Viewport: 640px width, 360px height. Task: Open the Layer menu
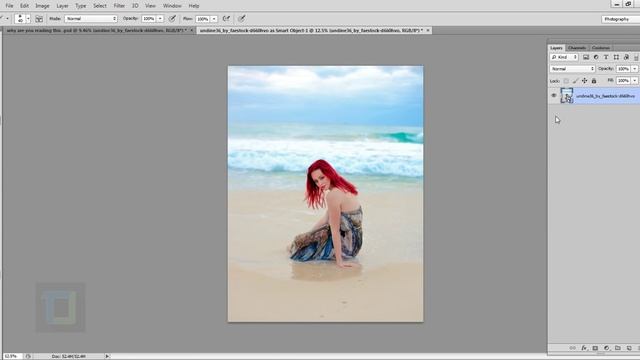pyautogui.click(x=62, y=6)
